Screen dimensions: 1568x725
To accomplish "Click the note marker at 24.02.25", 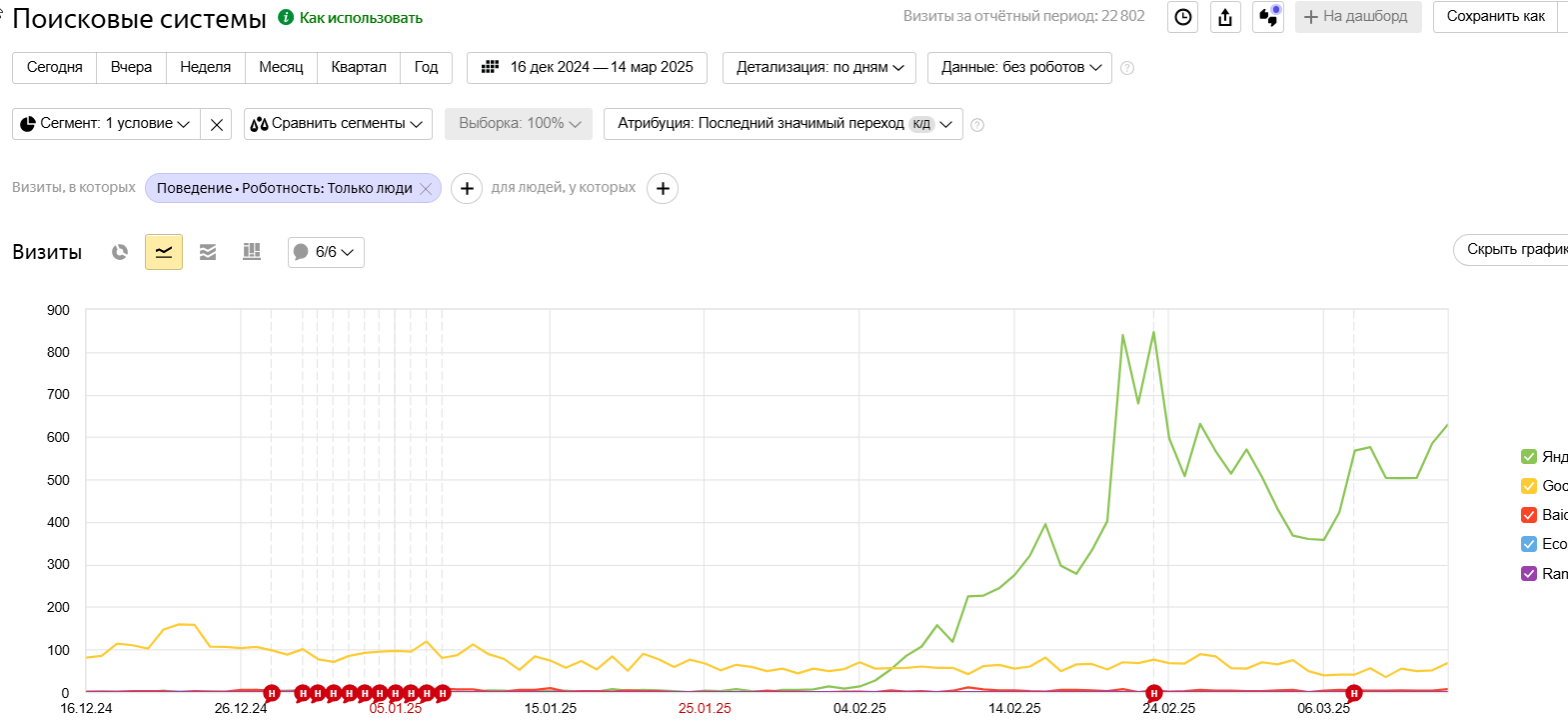I will (x=1154, y=693).
